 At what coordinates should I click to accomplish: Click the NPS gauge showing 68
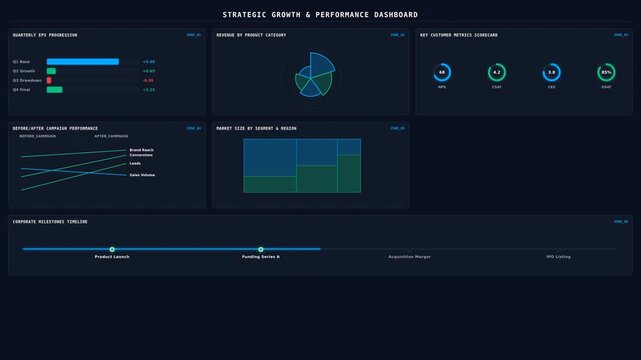coord(442,72)
